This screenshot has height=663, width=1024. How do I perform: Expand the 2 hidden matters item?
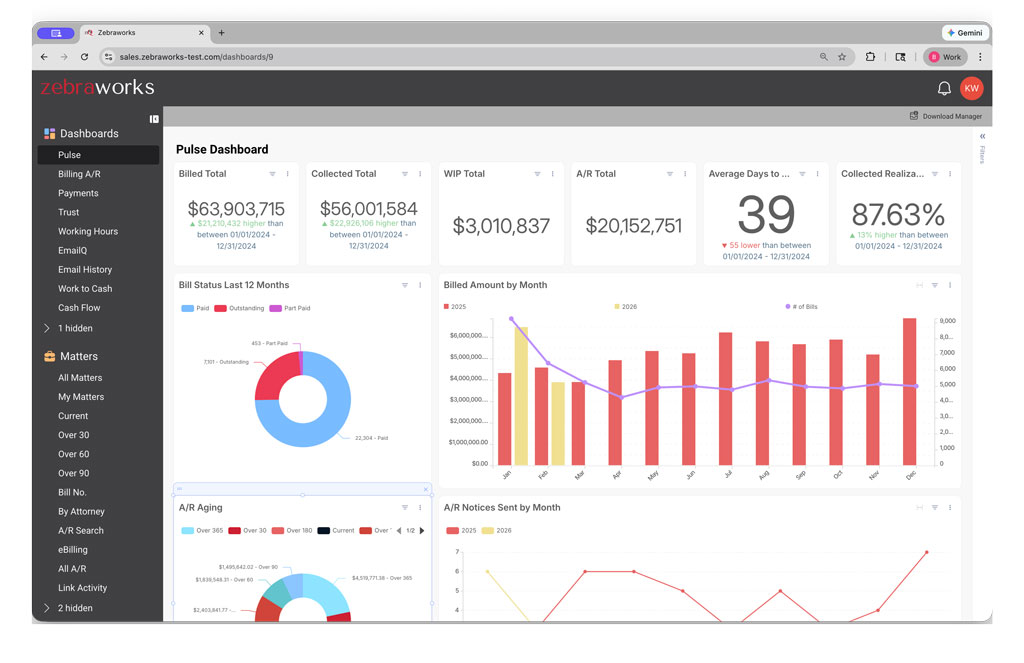(x=74, y=608)
